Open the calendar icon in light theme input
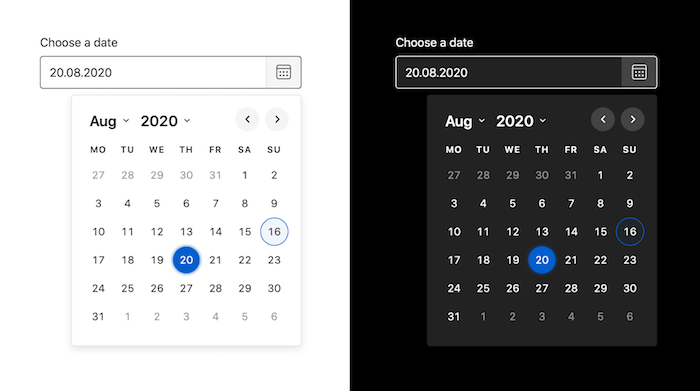 [x=283, y=72]
